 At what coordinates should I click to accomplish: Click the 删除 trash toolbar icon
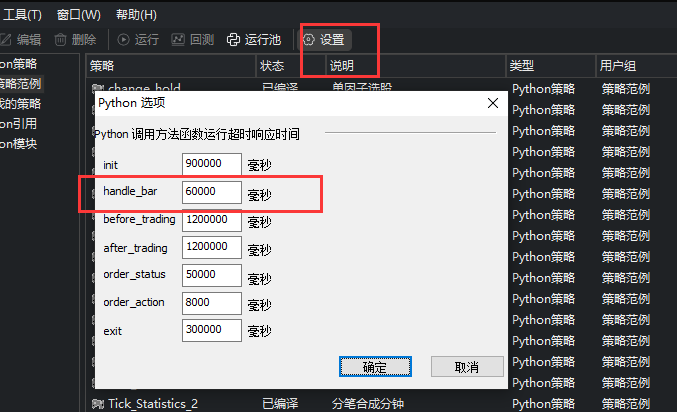[60, 40]
